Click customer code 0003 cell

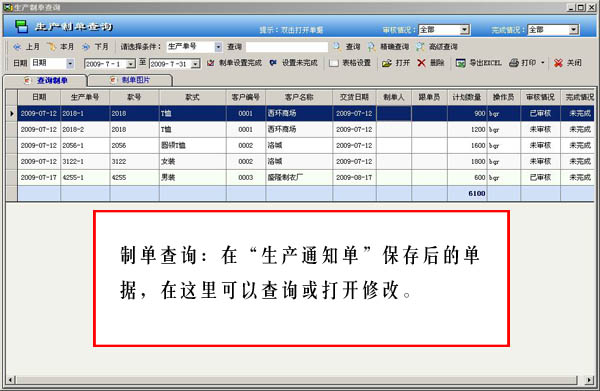coord(246,178)
